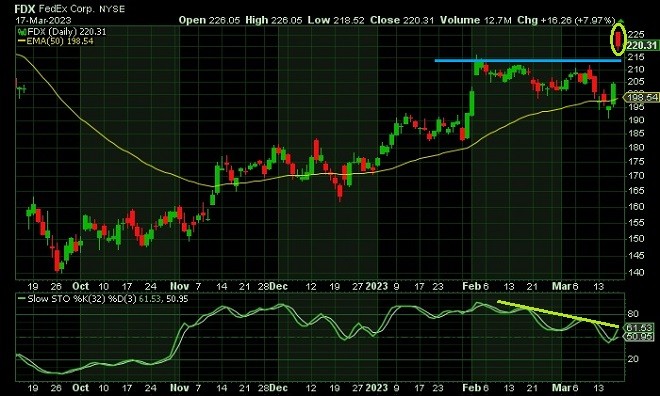Click the 20 level label in stochastic panel
The width and height of the screenshot is (660, 396).
click(633, 359)
